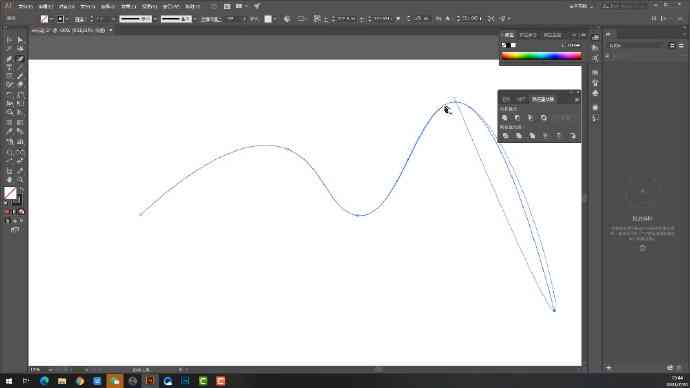Click the Minus Front icon in Pathfinder
The image size is (690, 388).
[518, 118]
